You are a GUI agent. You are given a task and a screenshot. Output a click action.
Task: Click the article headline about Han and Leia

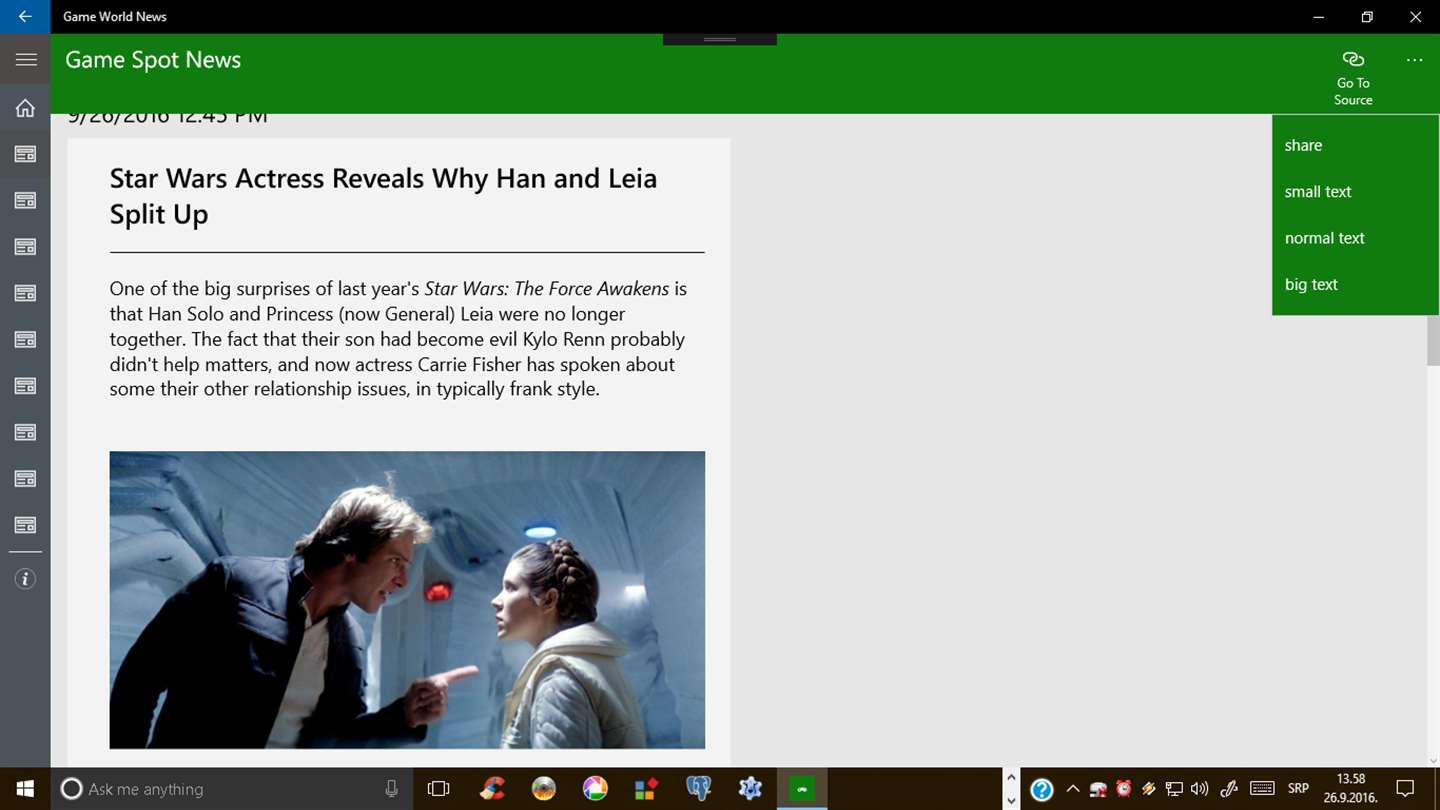pos(383,196)
